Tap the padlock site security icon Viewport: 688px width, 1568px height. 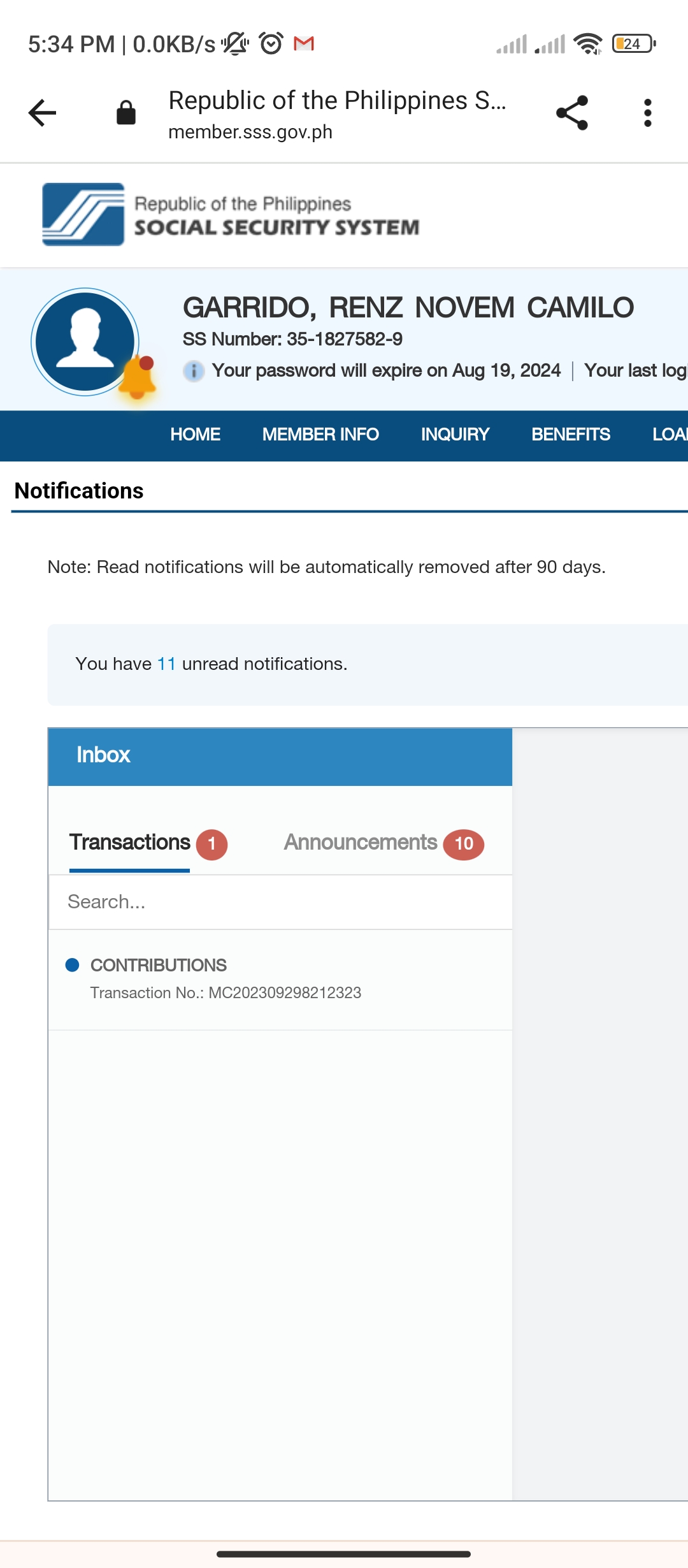126,113
